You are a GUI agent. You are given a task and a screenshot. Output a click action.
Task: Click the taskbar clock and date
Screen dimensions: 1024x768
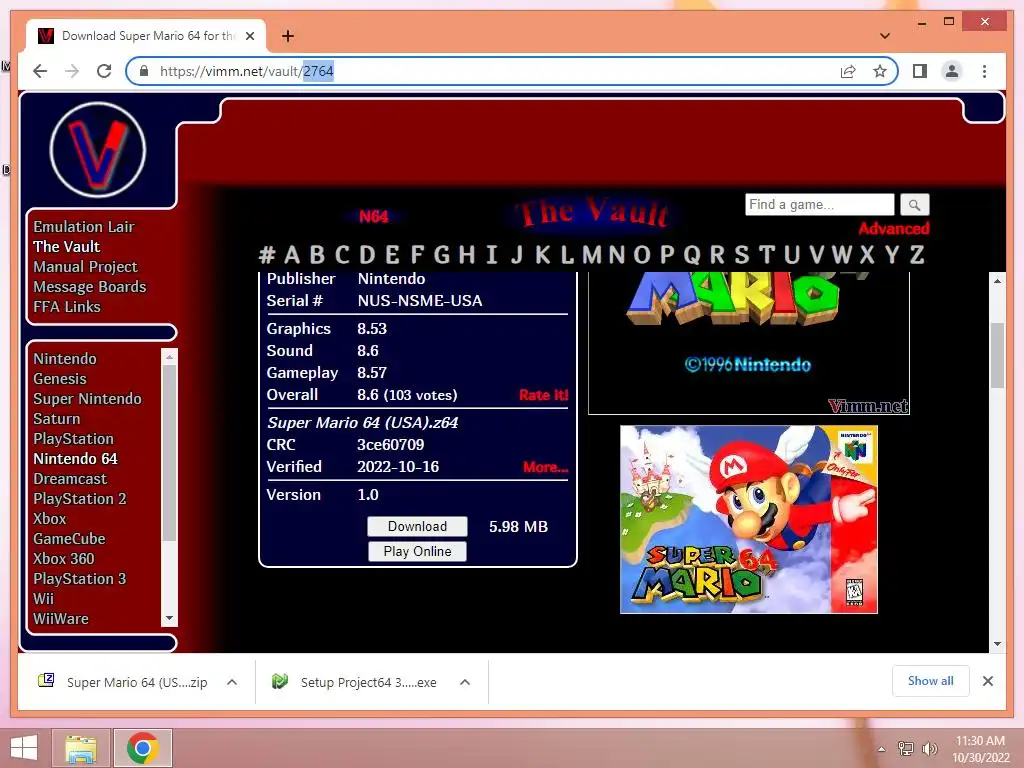pos(980,749)
